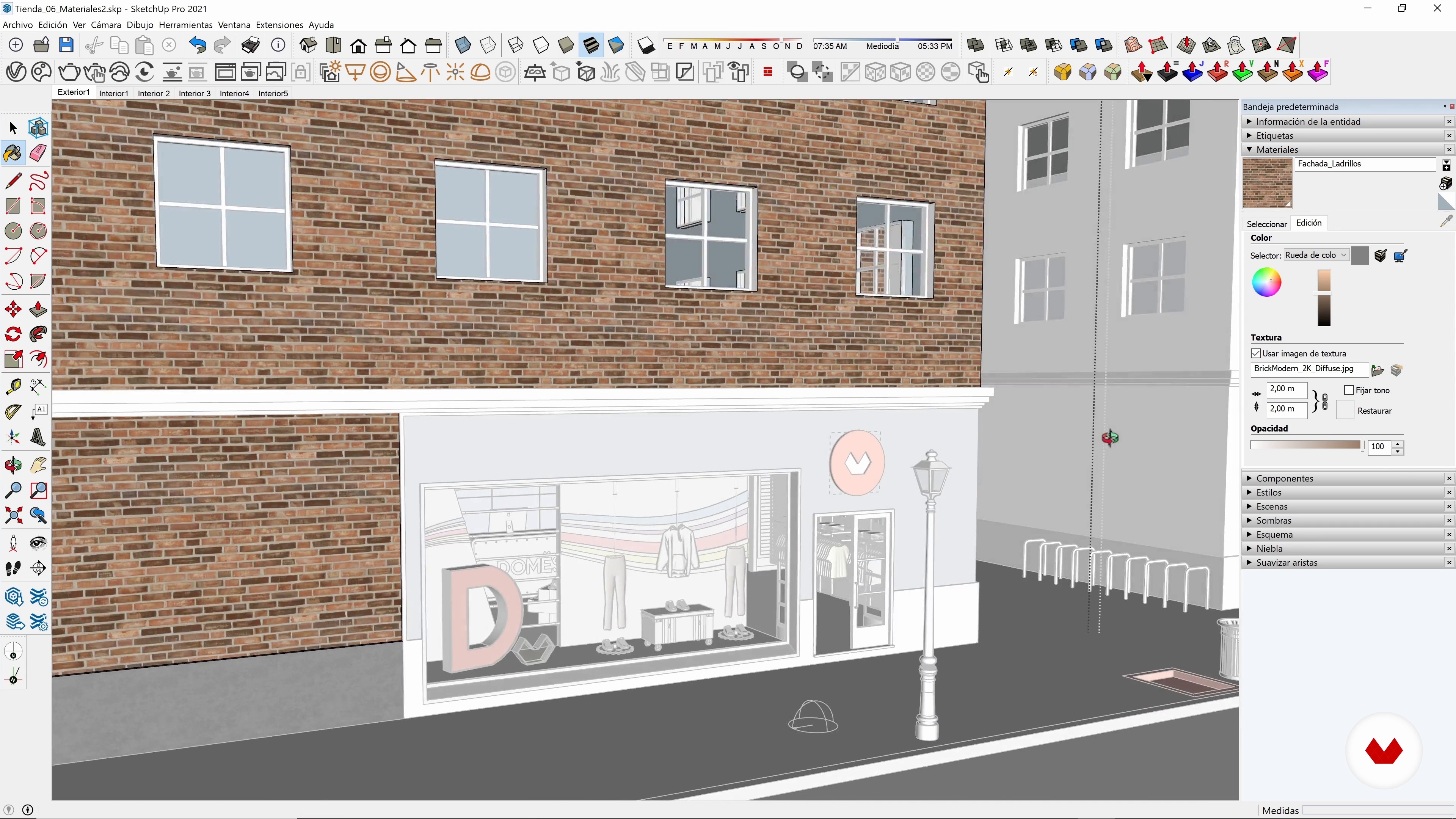Screen dimensions: 1456x819
Task: Activate the Tape Measure tool
Action: click(13, 386)
